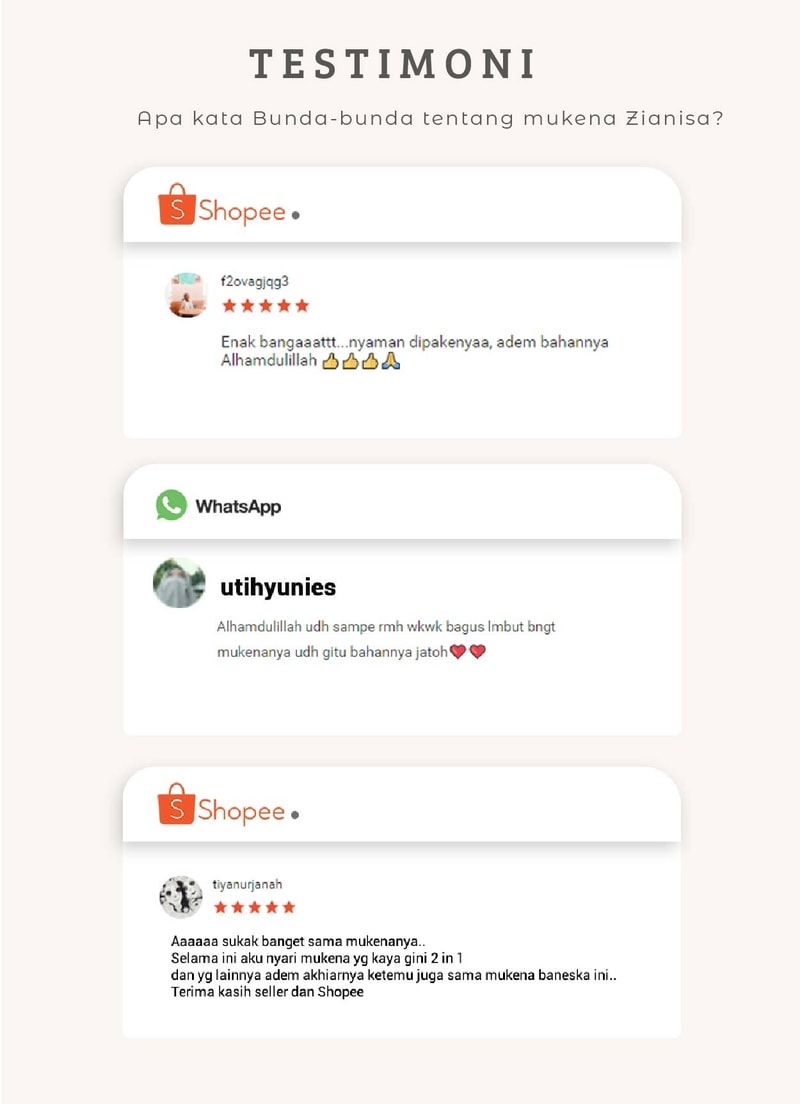Screen dimensions: 800x1104
Task: Click five-star rating under tiyanurjanah
Action: (x=254, y=907)
